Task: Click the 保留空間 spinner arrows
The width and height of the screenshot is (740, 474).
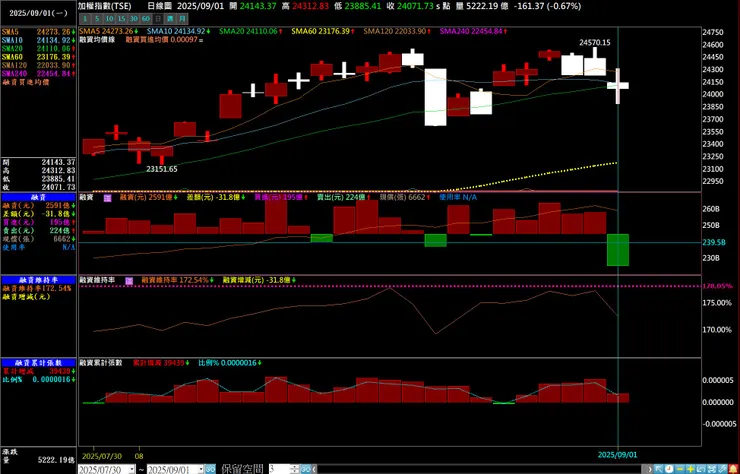Action: click(x=294, y=469)
